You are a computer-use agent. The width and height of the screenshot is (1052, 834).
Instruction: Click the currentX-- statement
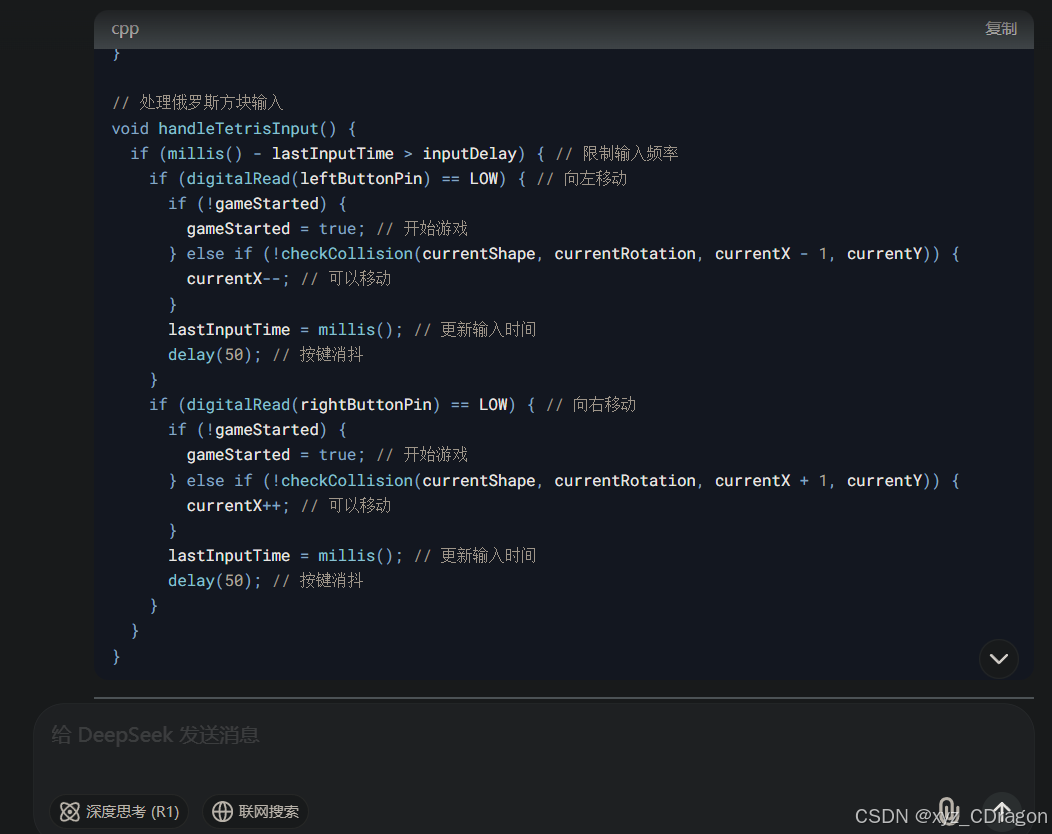click(238, 278)
